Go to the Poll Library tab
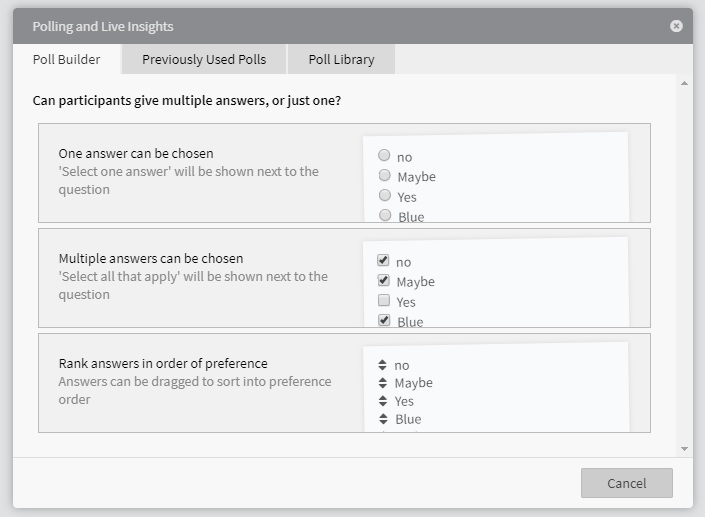The width and height of the screenshot is (705, 517). click(x=341, y=59)
